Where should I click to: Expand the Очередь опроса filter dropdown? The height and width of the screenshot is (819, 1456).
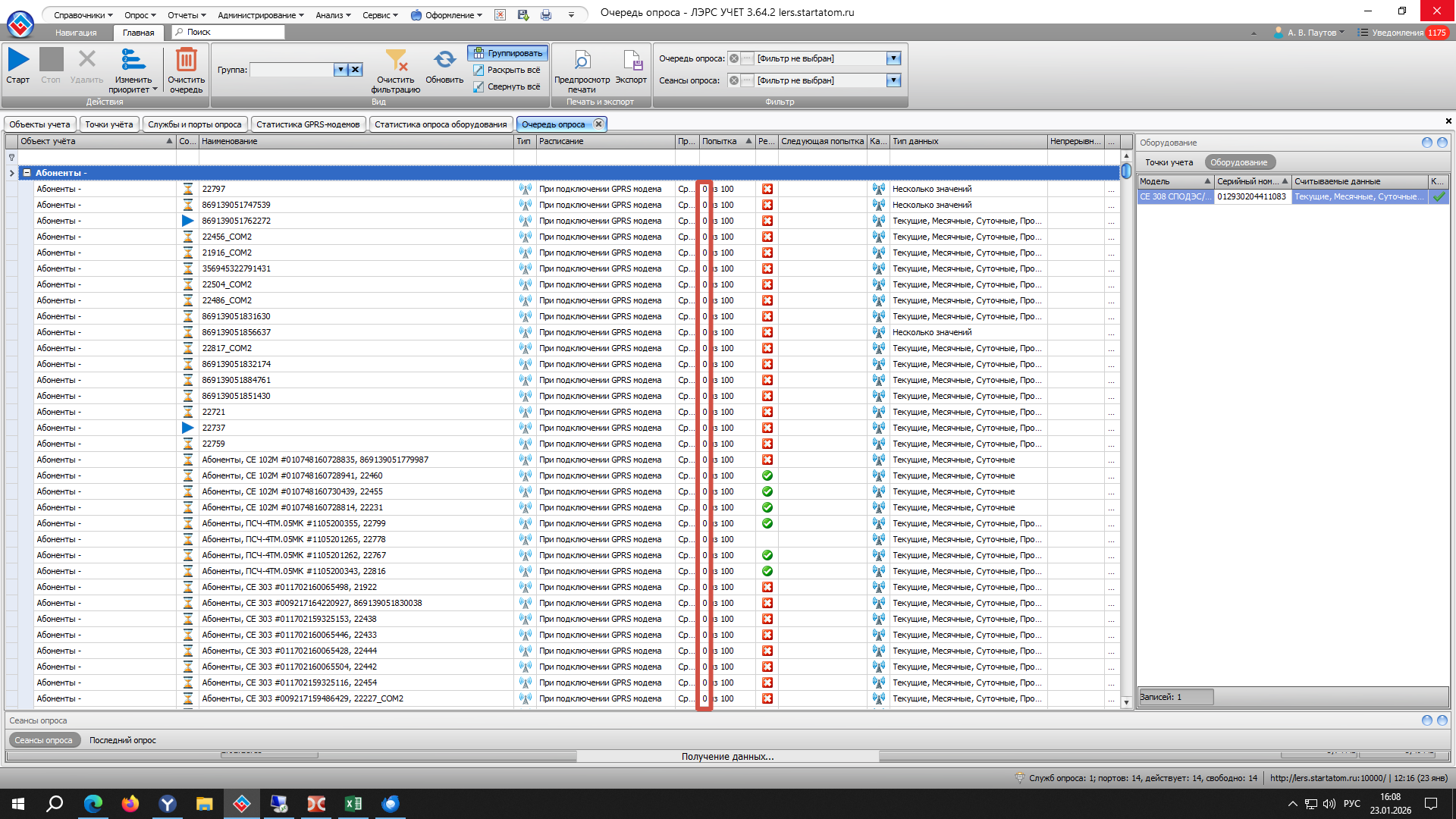(893, 58)
